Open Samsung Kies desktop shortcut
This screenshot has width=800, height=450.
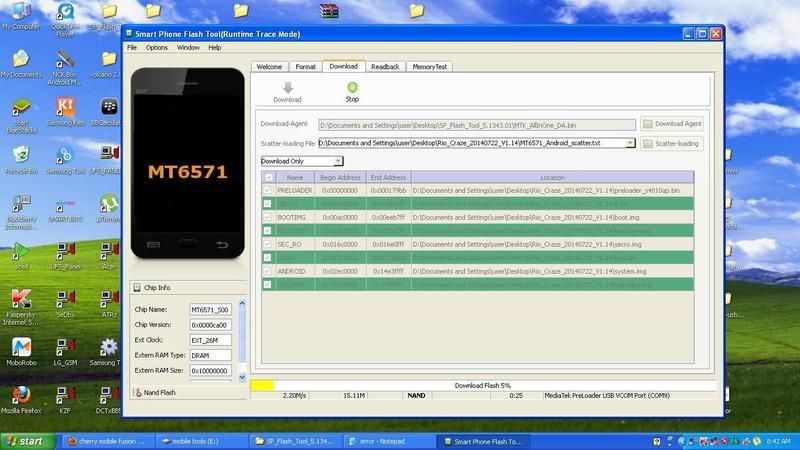click(x=65, y=107)
